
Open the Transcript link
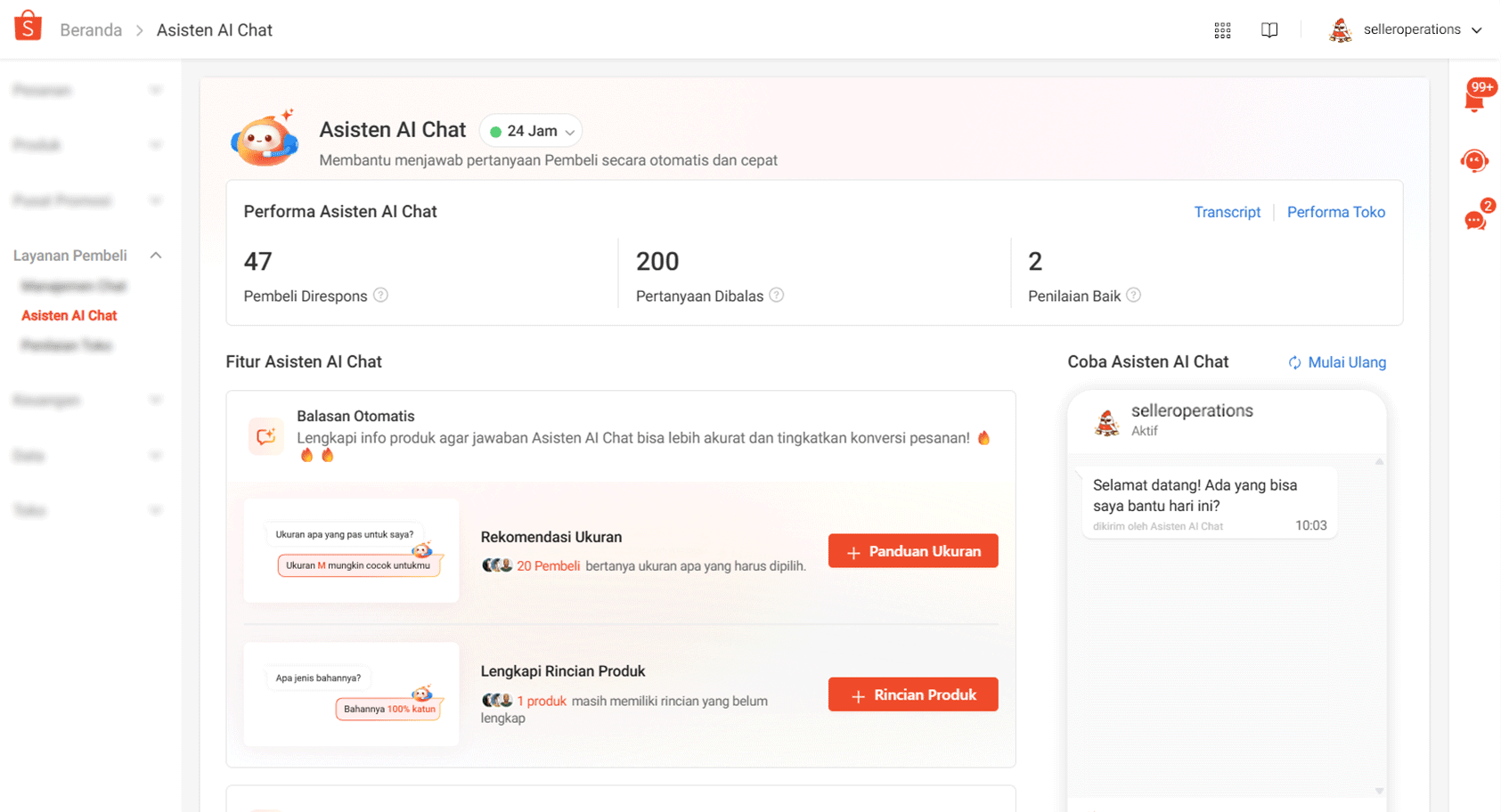[1227, 212]
